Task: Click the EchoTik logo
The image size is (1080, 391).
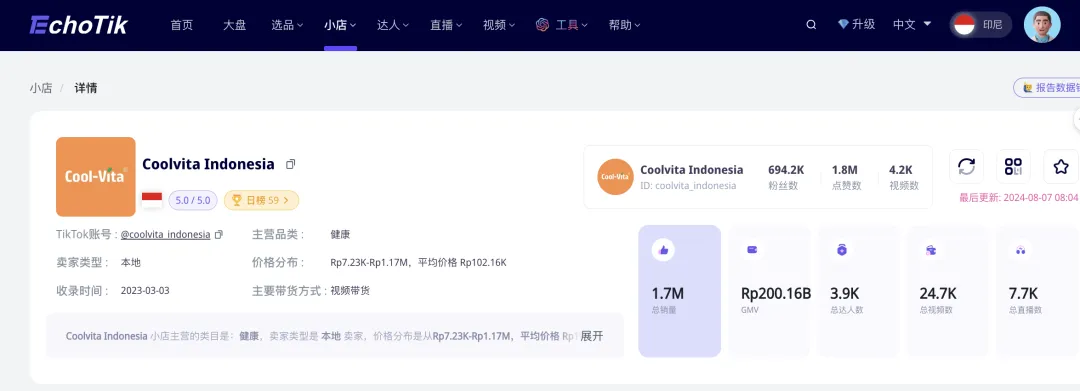Action: click(x=79, y=25)
